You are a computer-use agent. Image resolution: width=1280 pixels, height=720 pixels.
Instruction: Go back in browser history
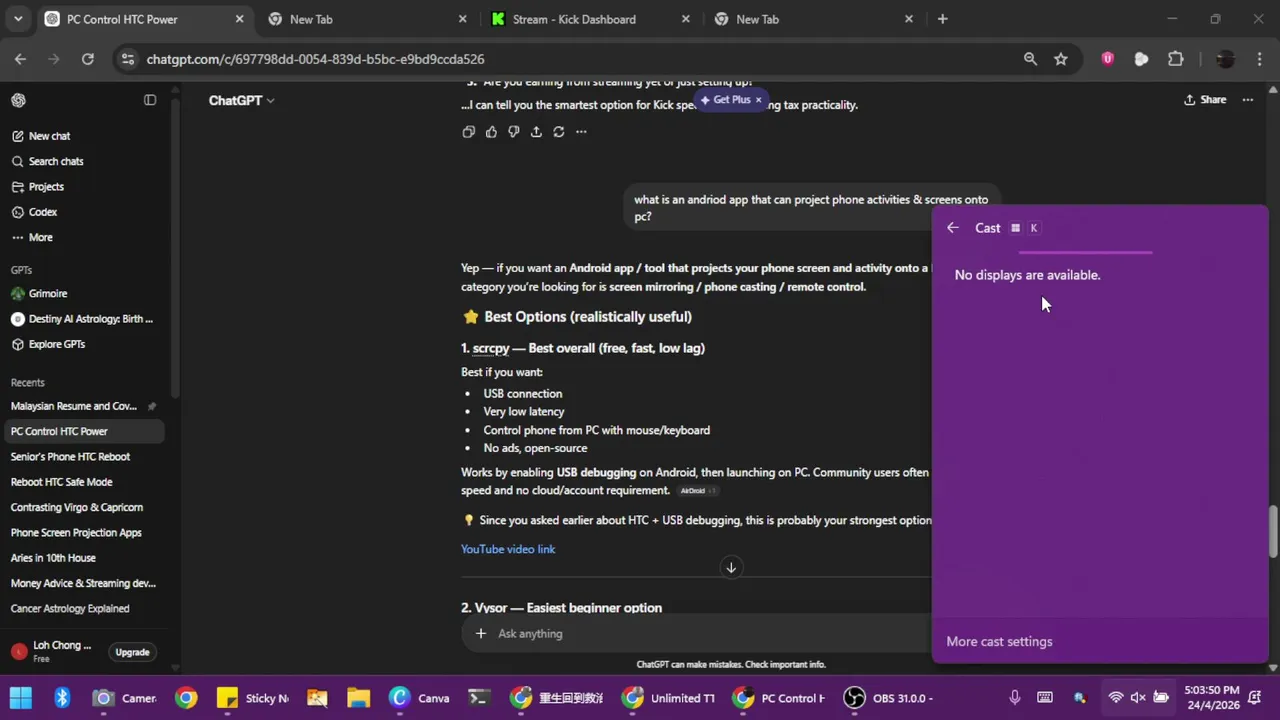pyautogui.click(x=21, y=59)
